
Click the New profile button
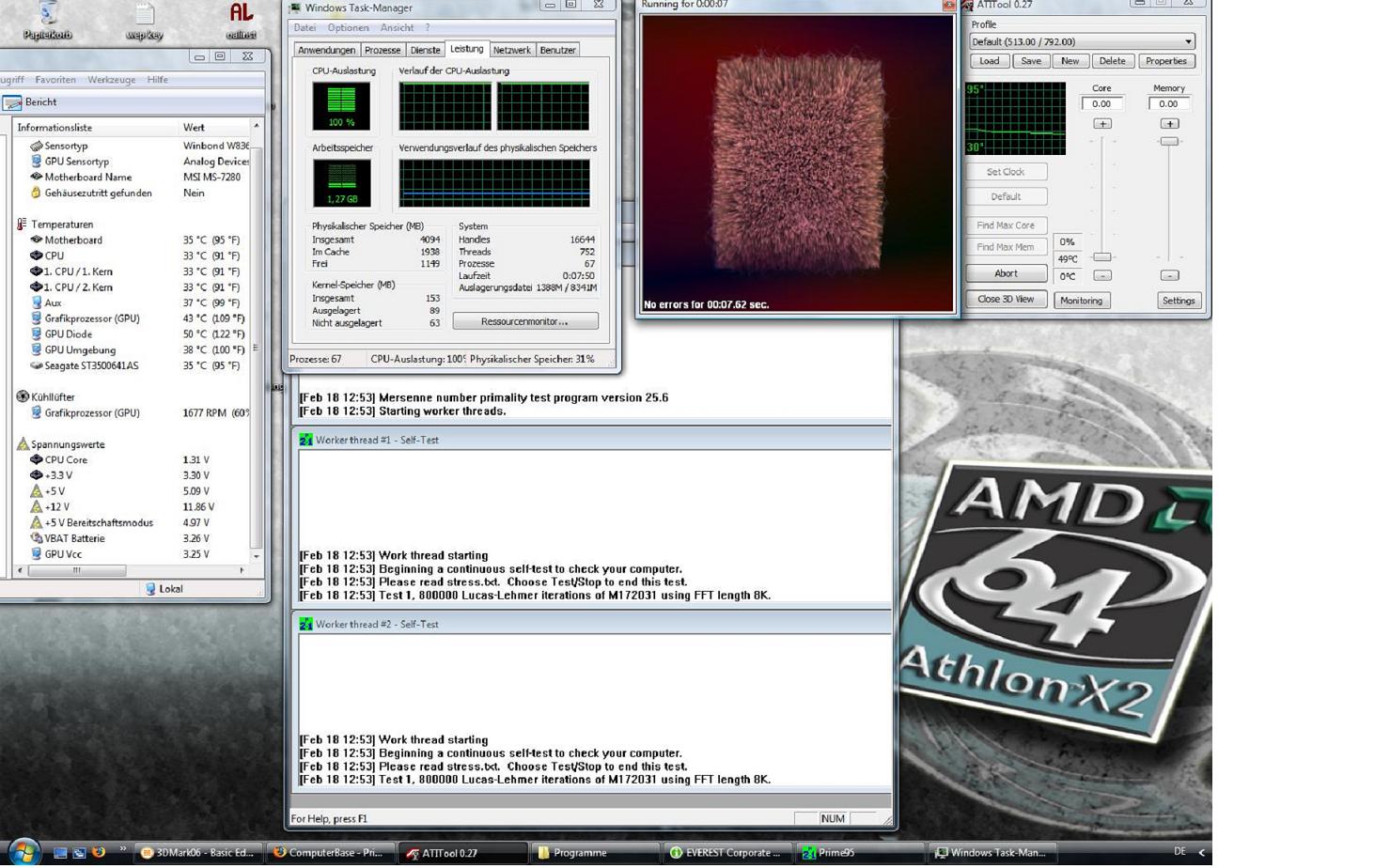click(x=1070, y=61)
